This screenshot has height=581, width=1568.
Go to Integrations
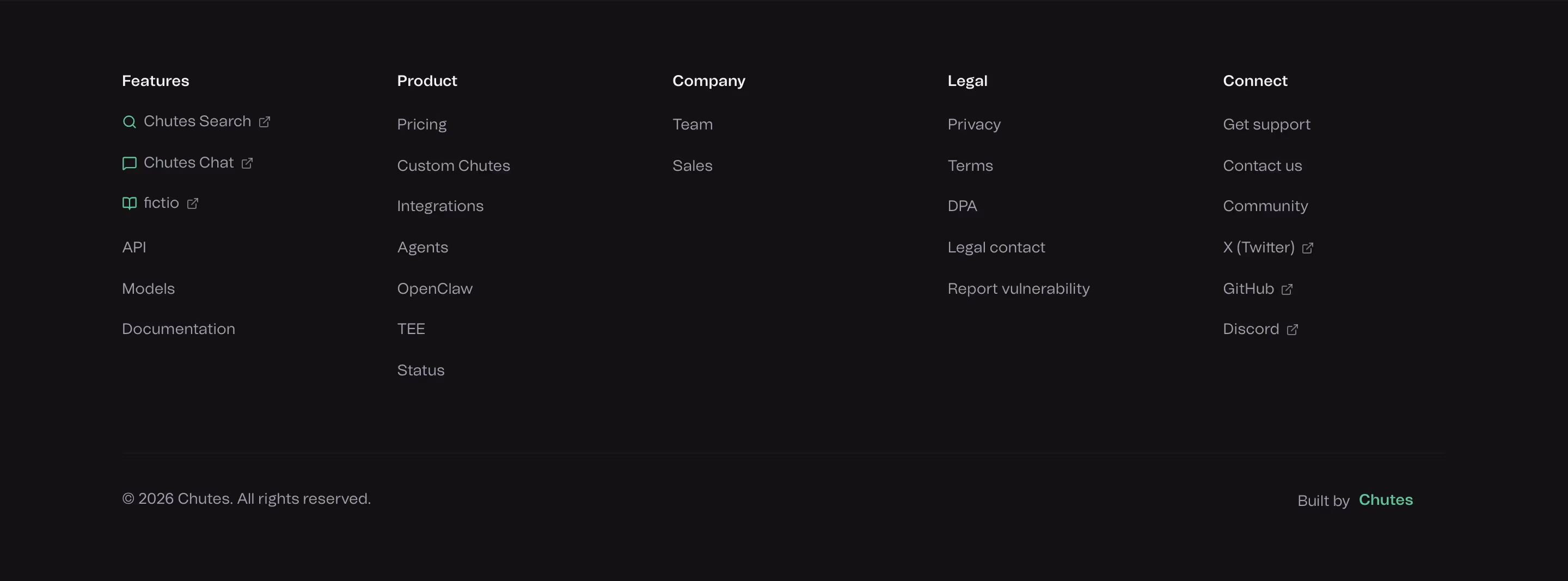tap(440, 206)
